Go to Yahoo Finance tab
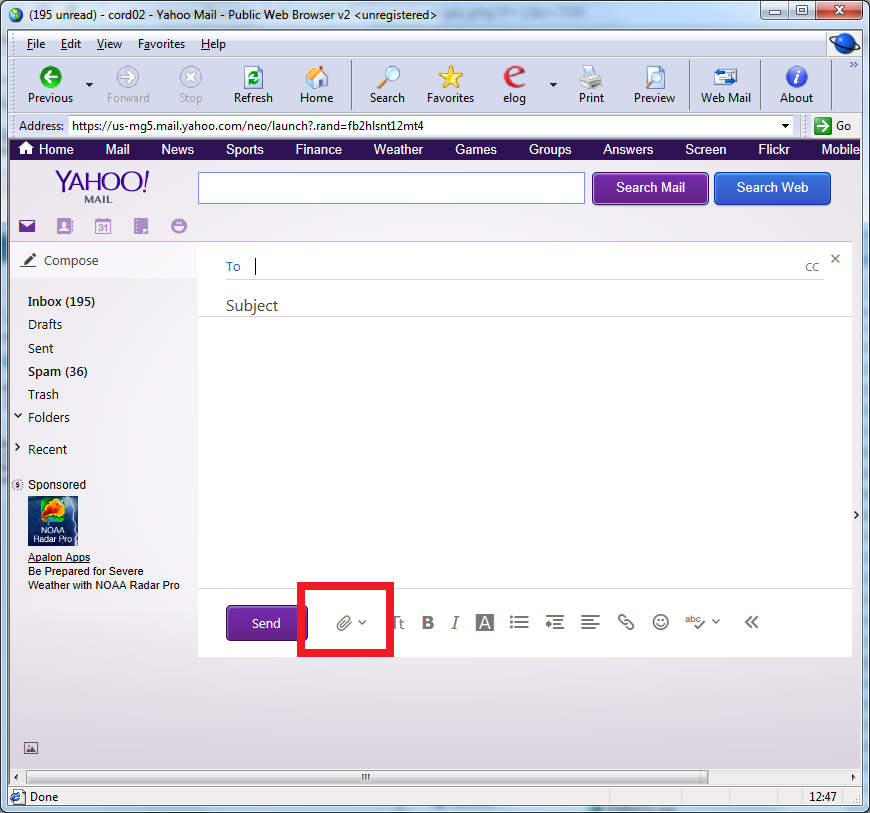Viewport: 870px width, 813px height. pyautogui.click(x=318, y=149)
